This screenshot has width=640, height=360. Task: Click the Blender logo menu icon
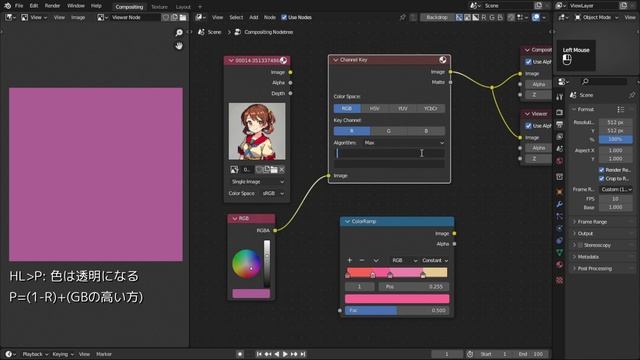tap(7, 6)
